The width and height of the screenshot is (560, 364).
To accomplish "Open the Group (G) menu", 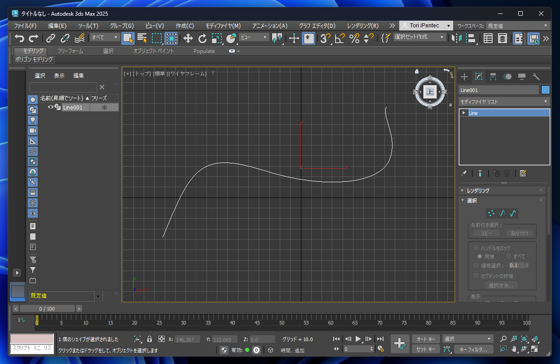I will [x=122, y=26].
